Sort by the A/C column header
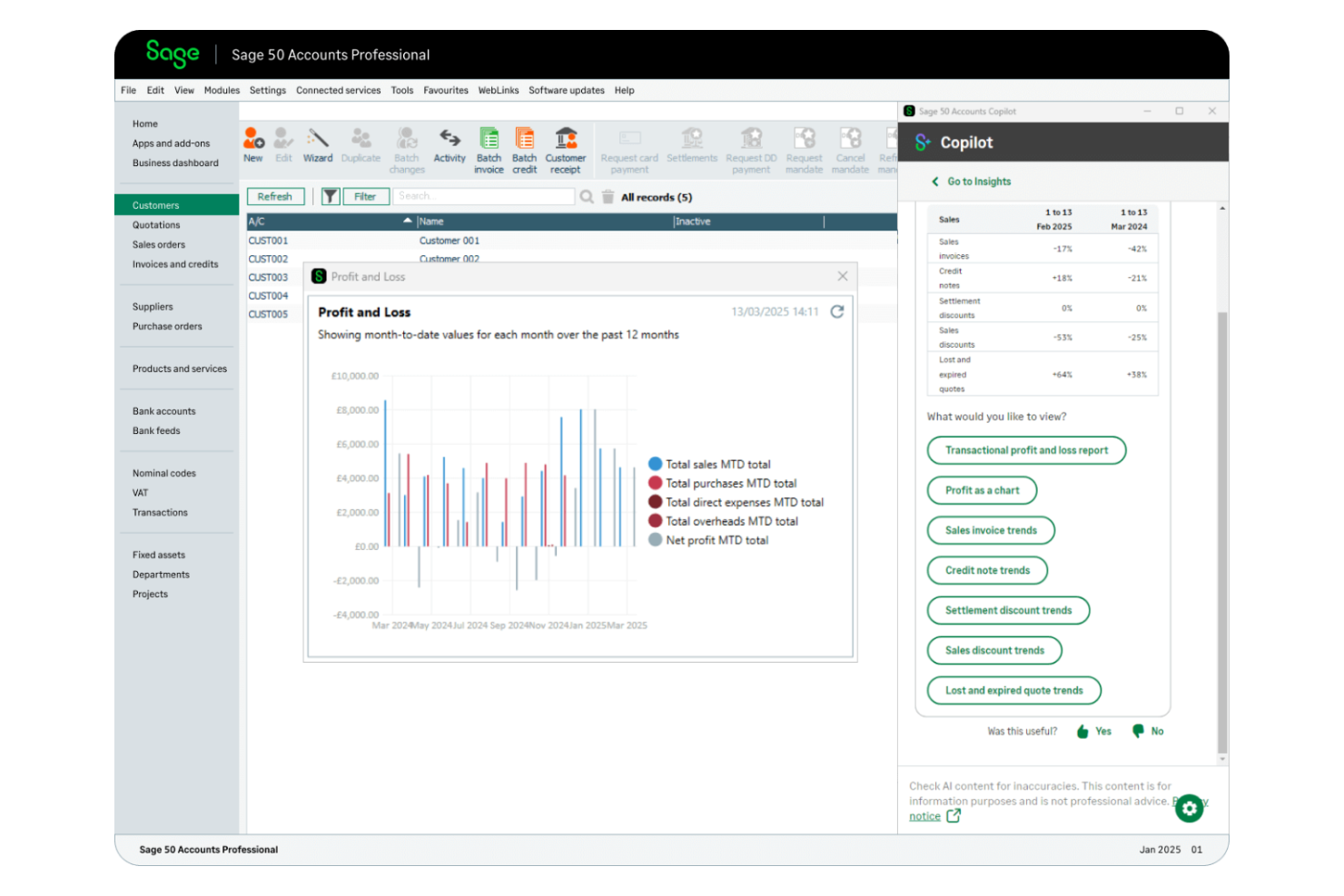The width and height of the screenshot is (1344, 896). click(x=331, y=222)
